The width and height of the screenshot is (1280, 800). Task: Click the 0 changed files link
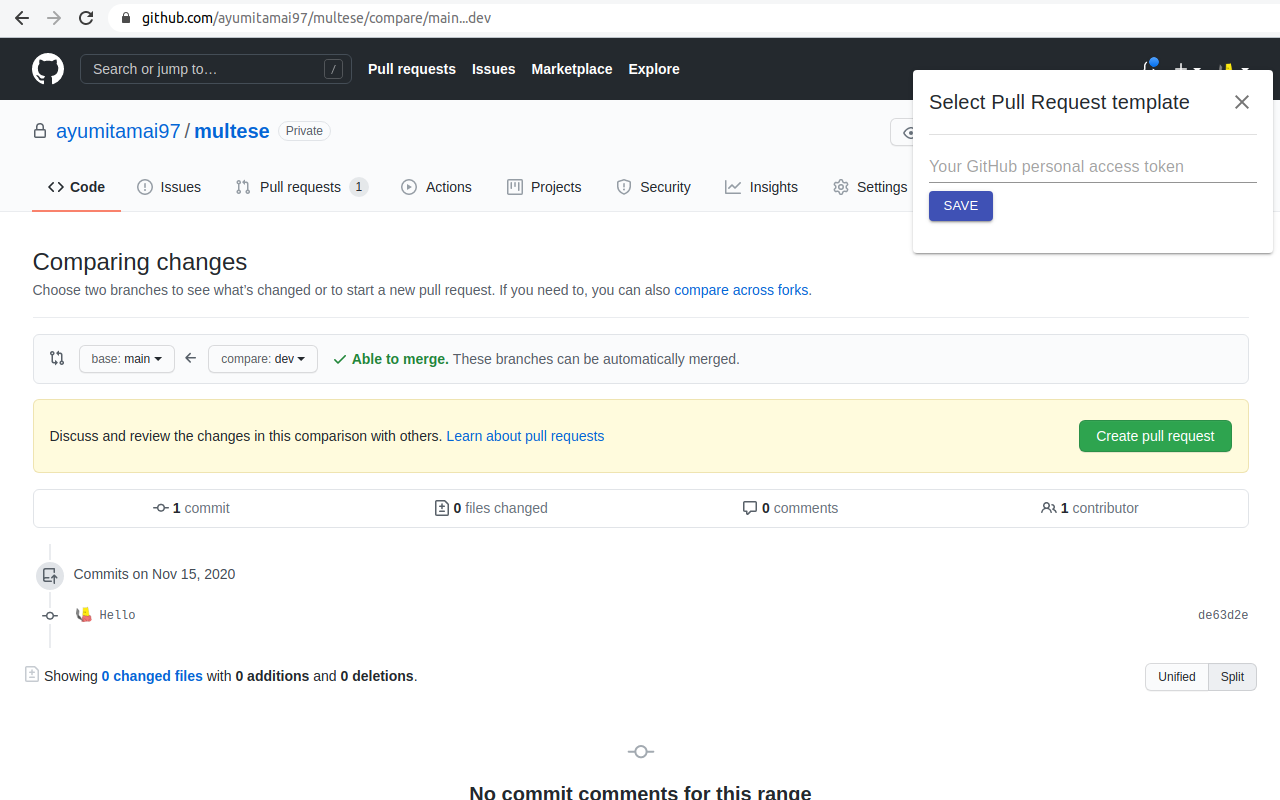152,676
